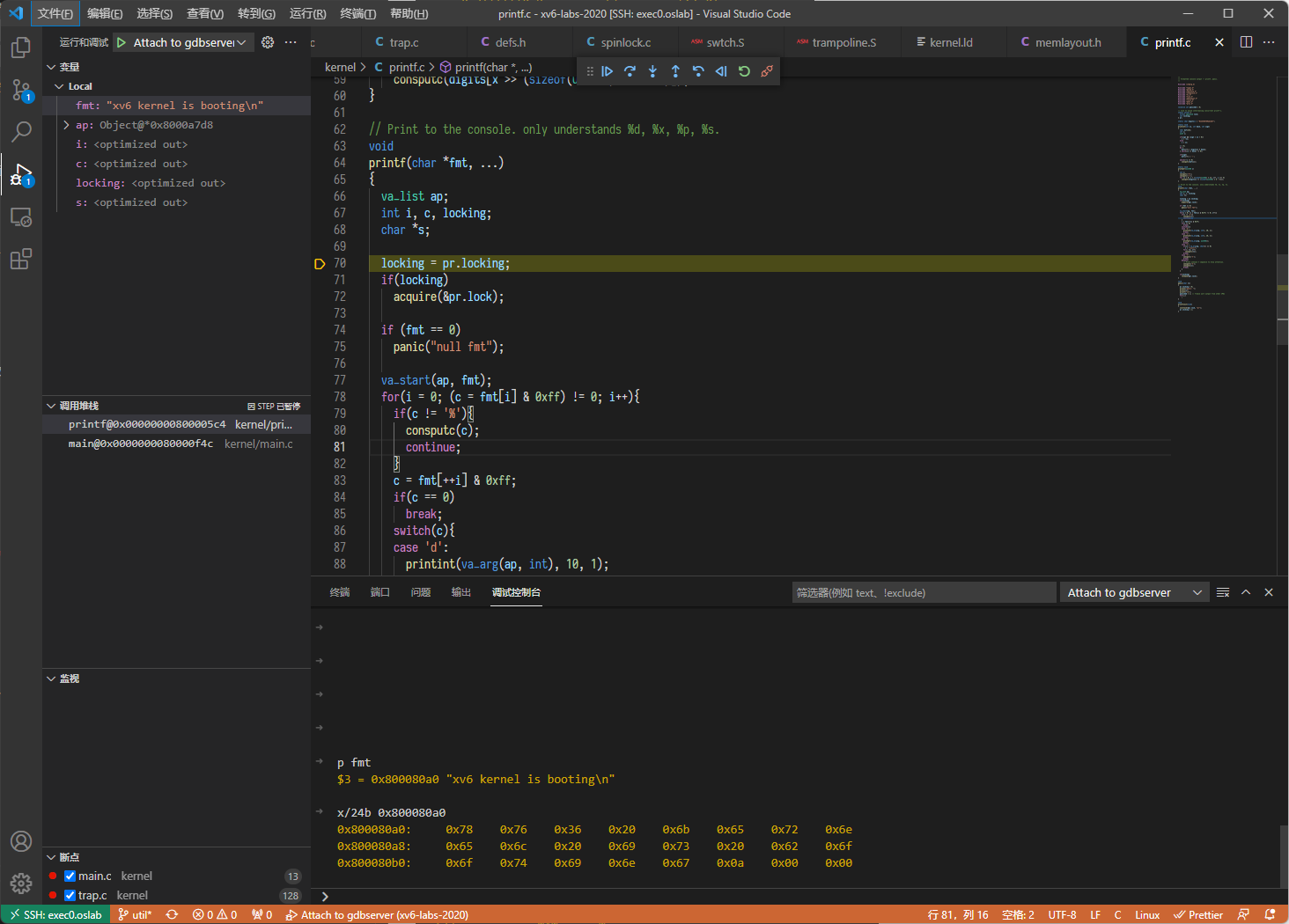This screenshot has height=924, width=1289.
Task: Click the debug console filter field
Action: point(923,593)
